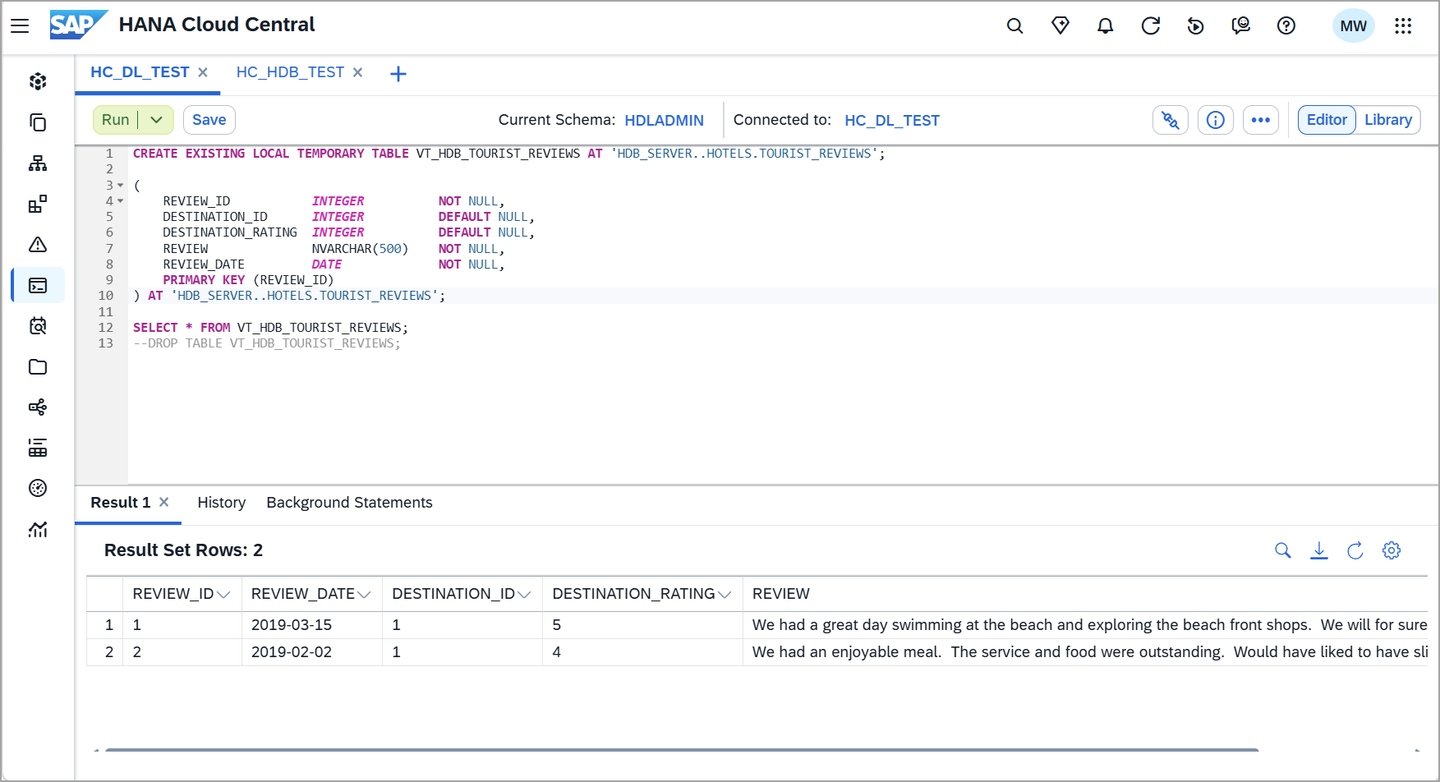Viewport: 1440px width, 782px height.
Task: Open DESTINATION_ID column dropdown
Action: (524, 594)
